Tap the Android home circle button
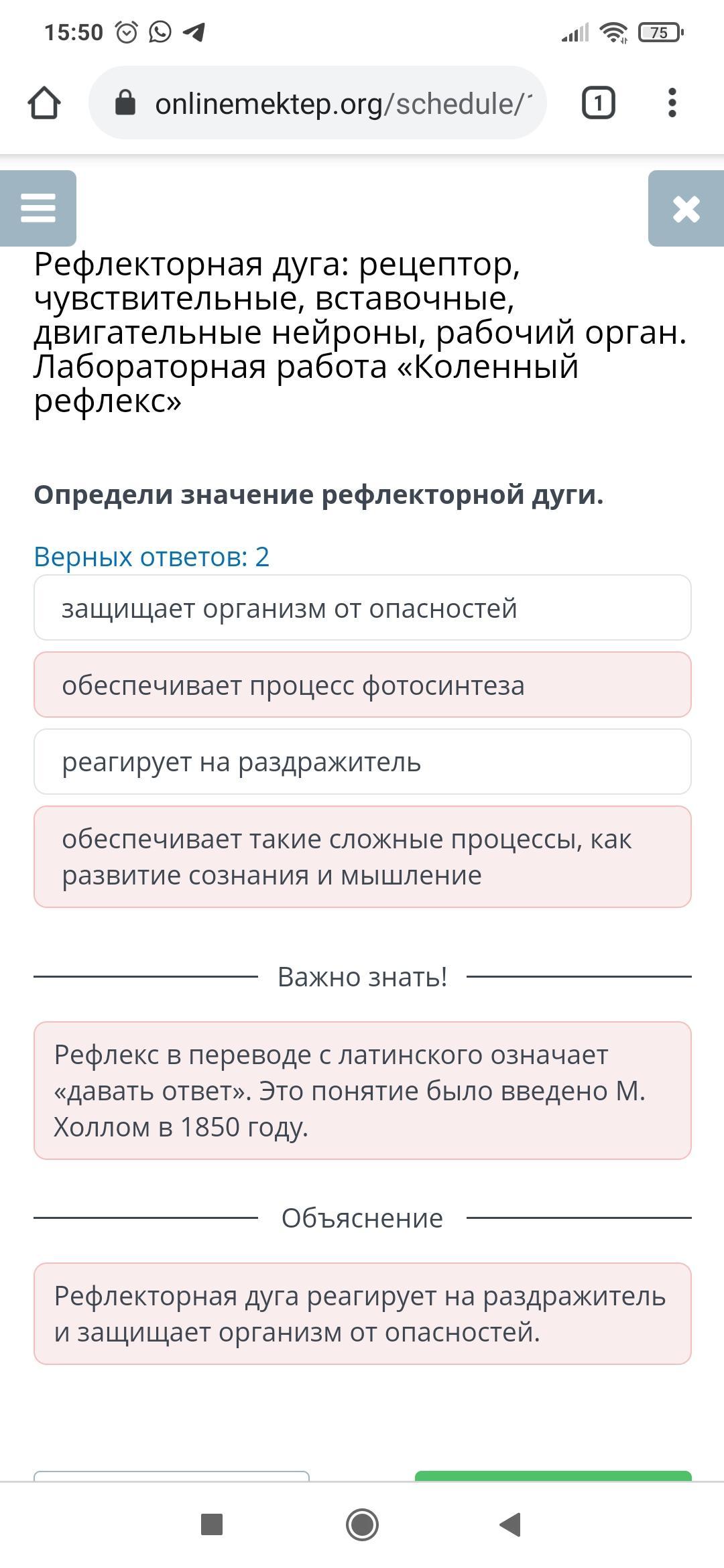 [362, 1524]
